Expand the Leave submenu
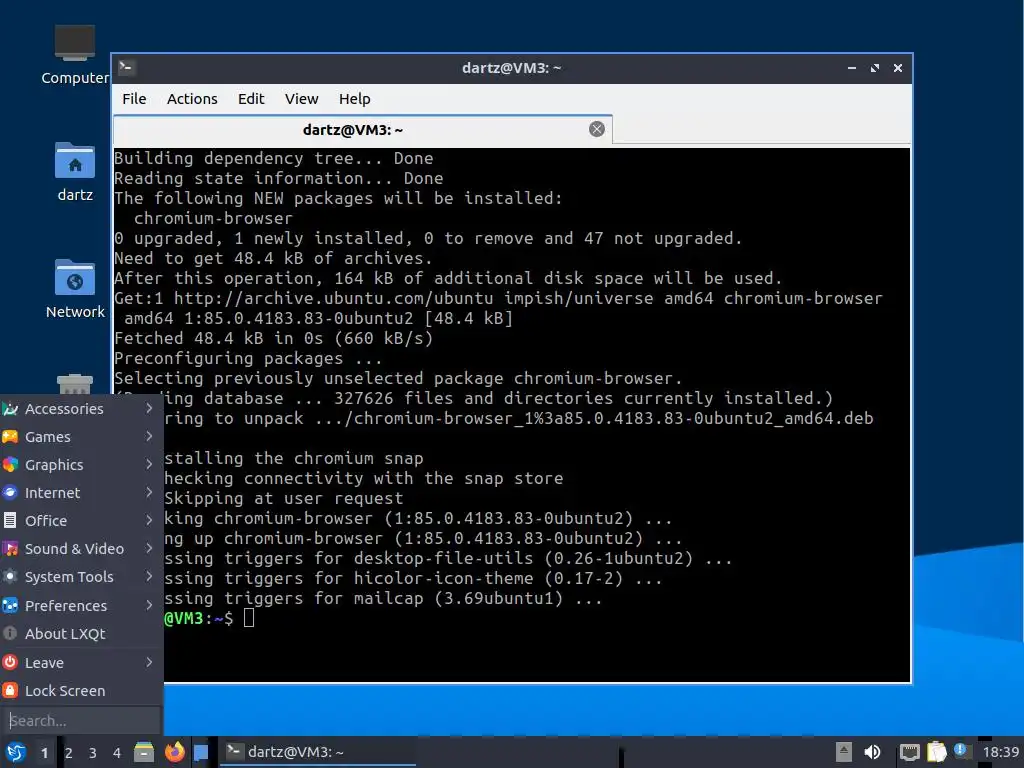 81,663
